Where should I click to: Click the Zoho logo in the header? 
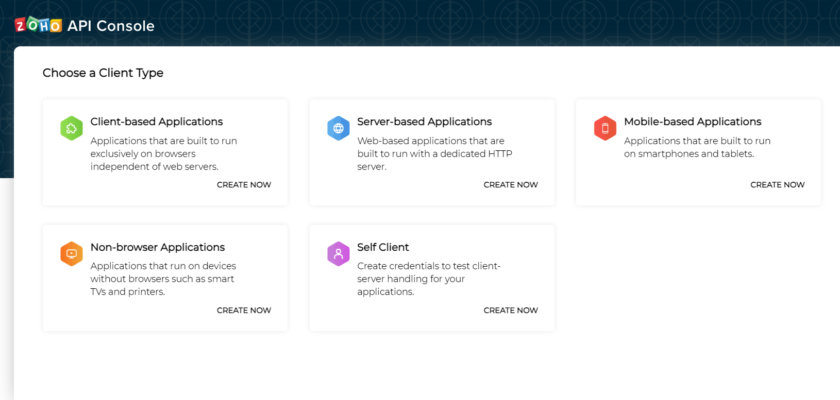tap(39, 25)
